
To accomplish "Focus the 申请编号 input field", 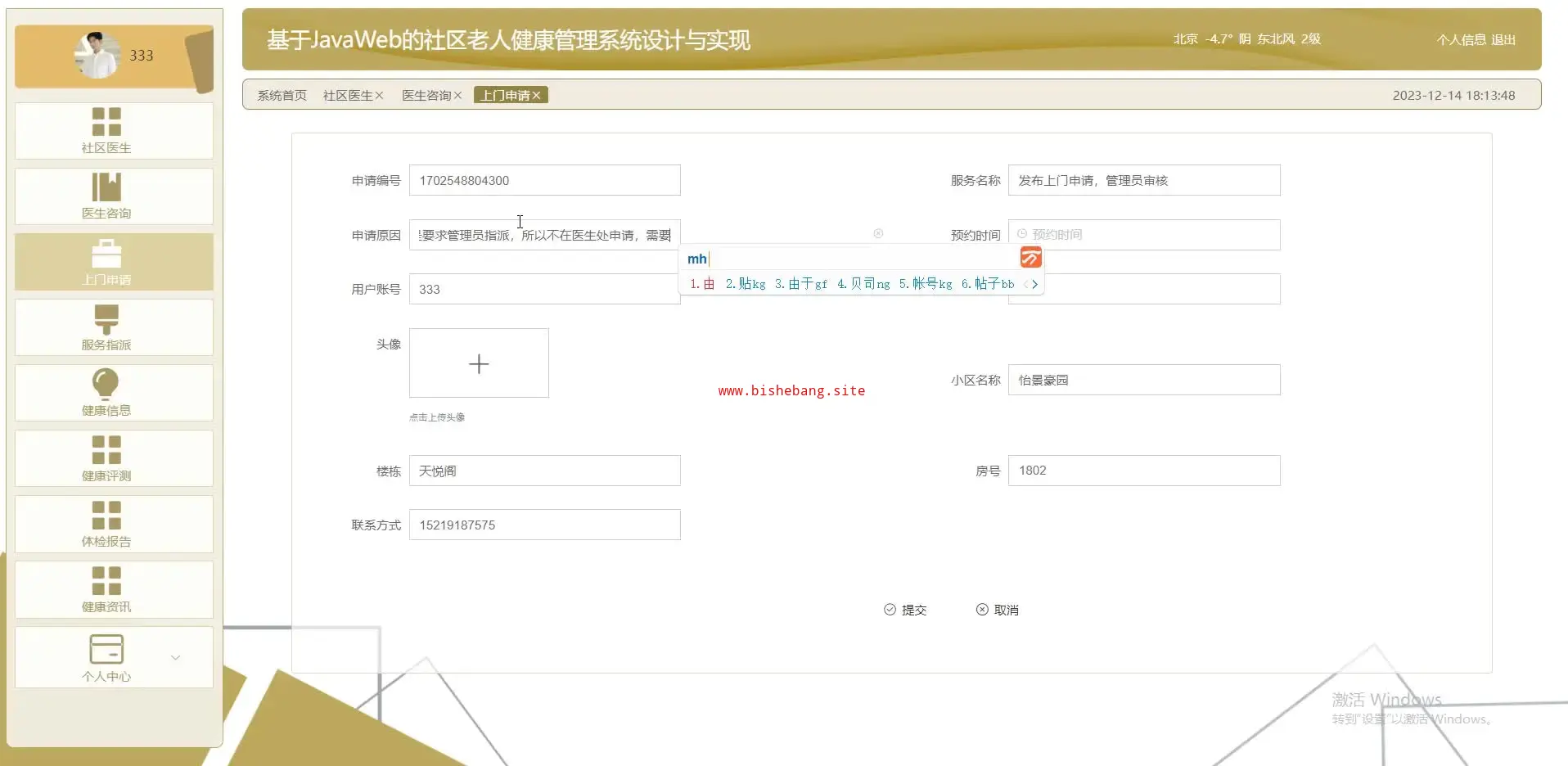I will (545, 180).
